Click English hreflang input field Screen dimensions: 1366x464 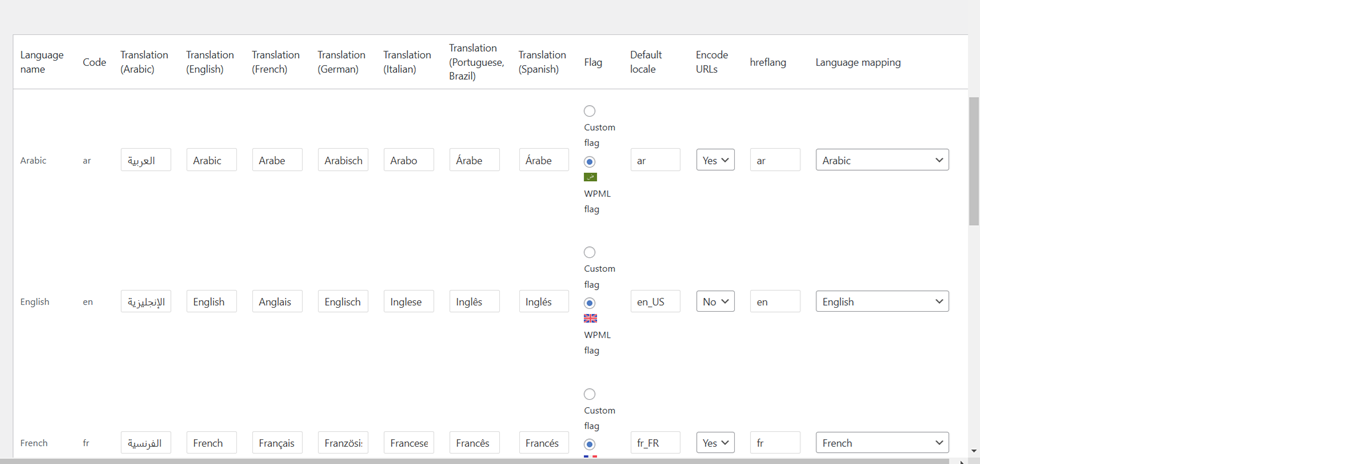click(775, 301)
